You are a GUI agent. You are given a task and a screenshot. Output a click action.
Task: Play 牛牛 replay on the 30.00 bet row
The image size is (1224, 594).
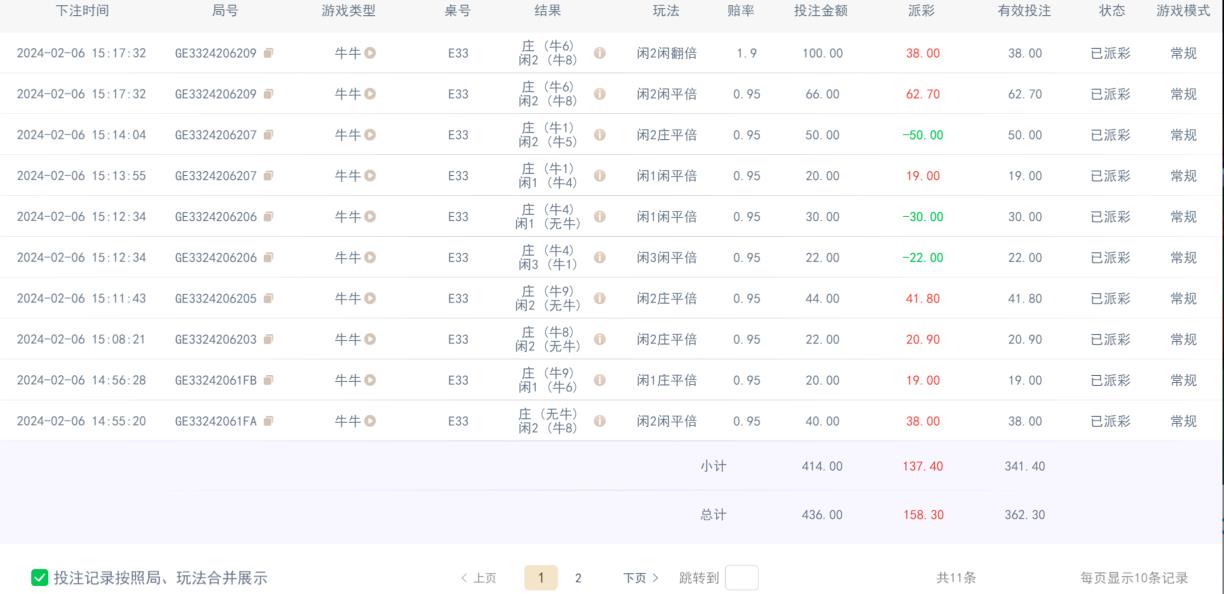[370, 217]
